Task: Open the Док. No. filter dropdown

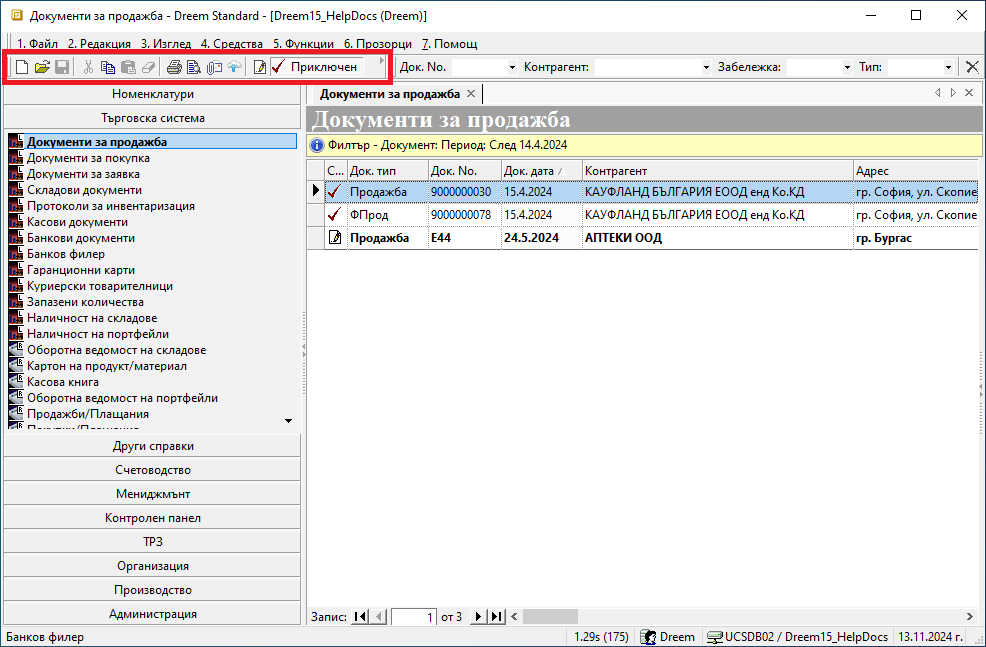Action: click(512, 67)
